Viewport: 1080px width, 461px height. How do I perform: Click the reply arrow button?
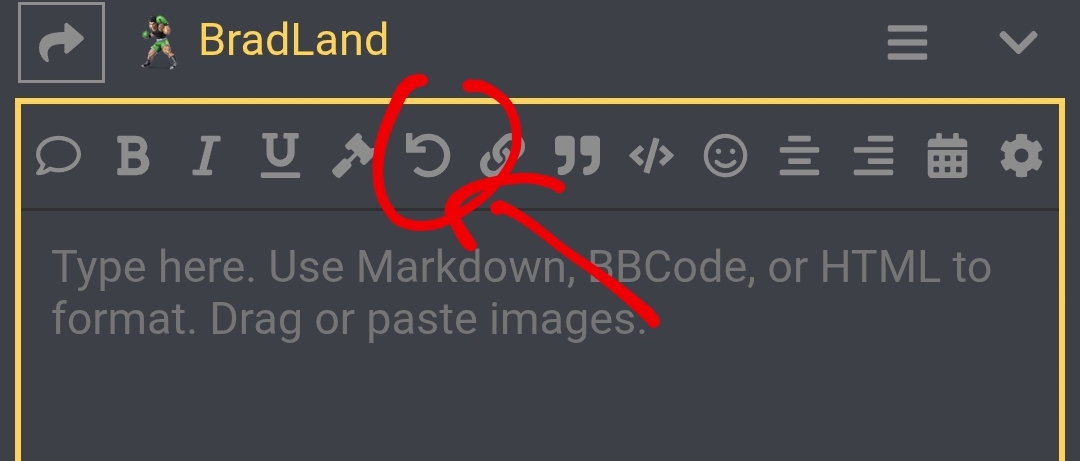[61, 43]
